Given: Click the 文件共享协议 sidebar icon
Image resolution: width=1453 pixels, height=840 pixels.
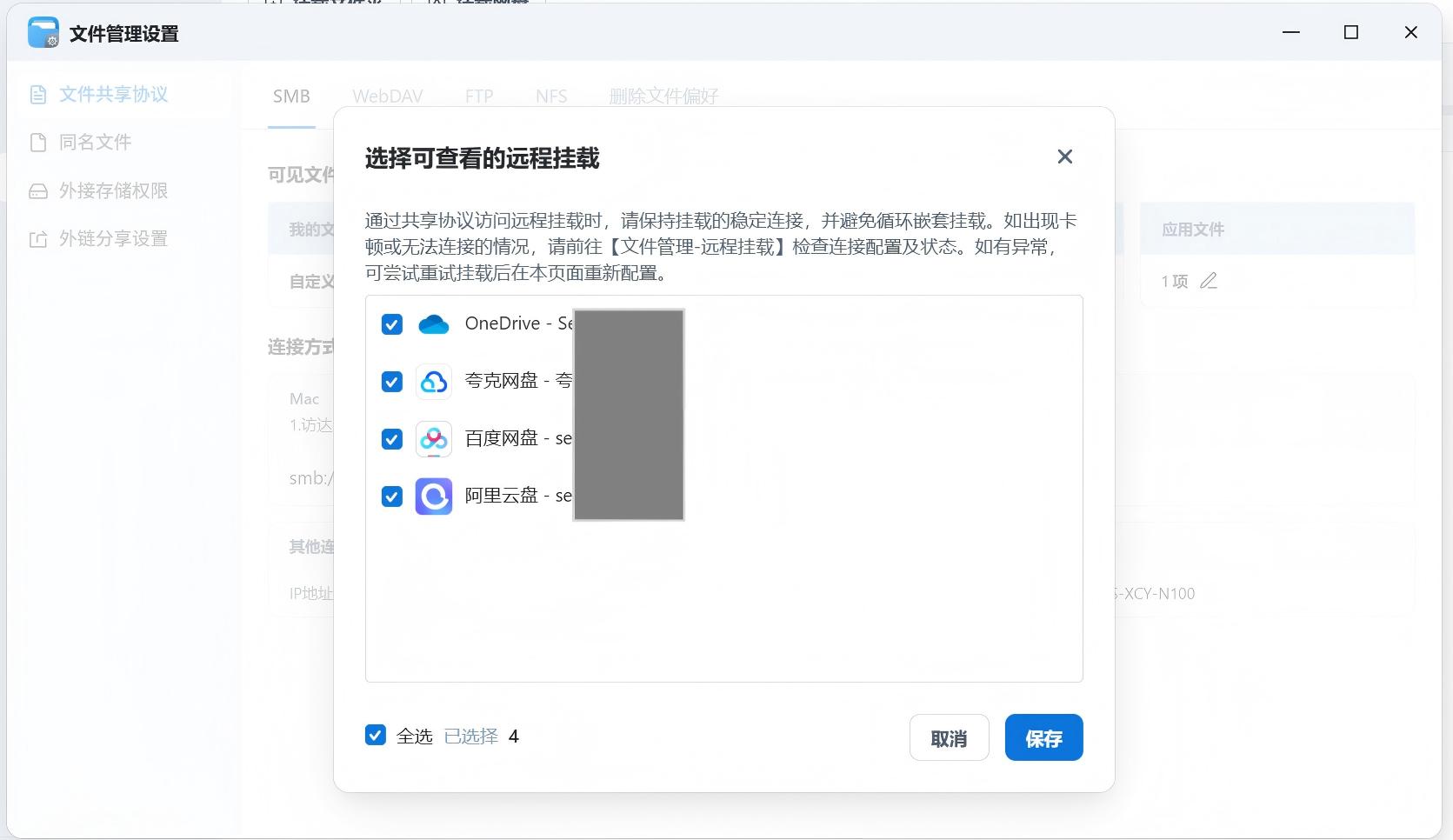Looking at the screenshot, I should click(x=38, y=95).
